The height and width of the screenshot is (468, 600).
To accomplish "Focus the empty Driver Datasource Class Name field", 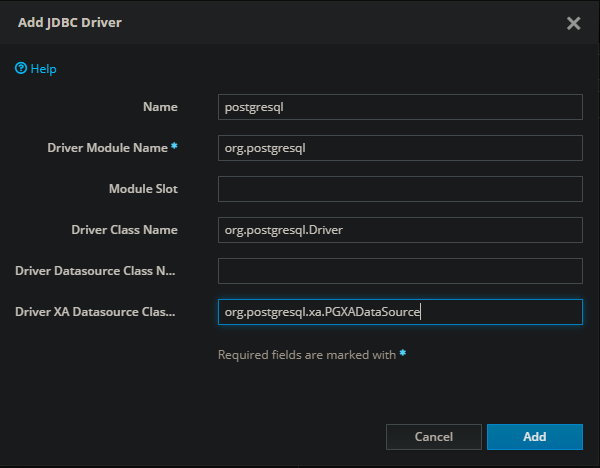I will [x=400, y=271].
